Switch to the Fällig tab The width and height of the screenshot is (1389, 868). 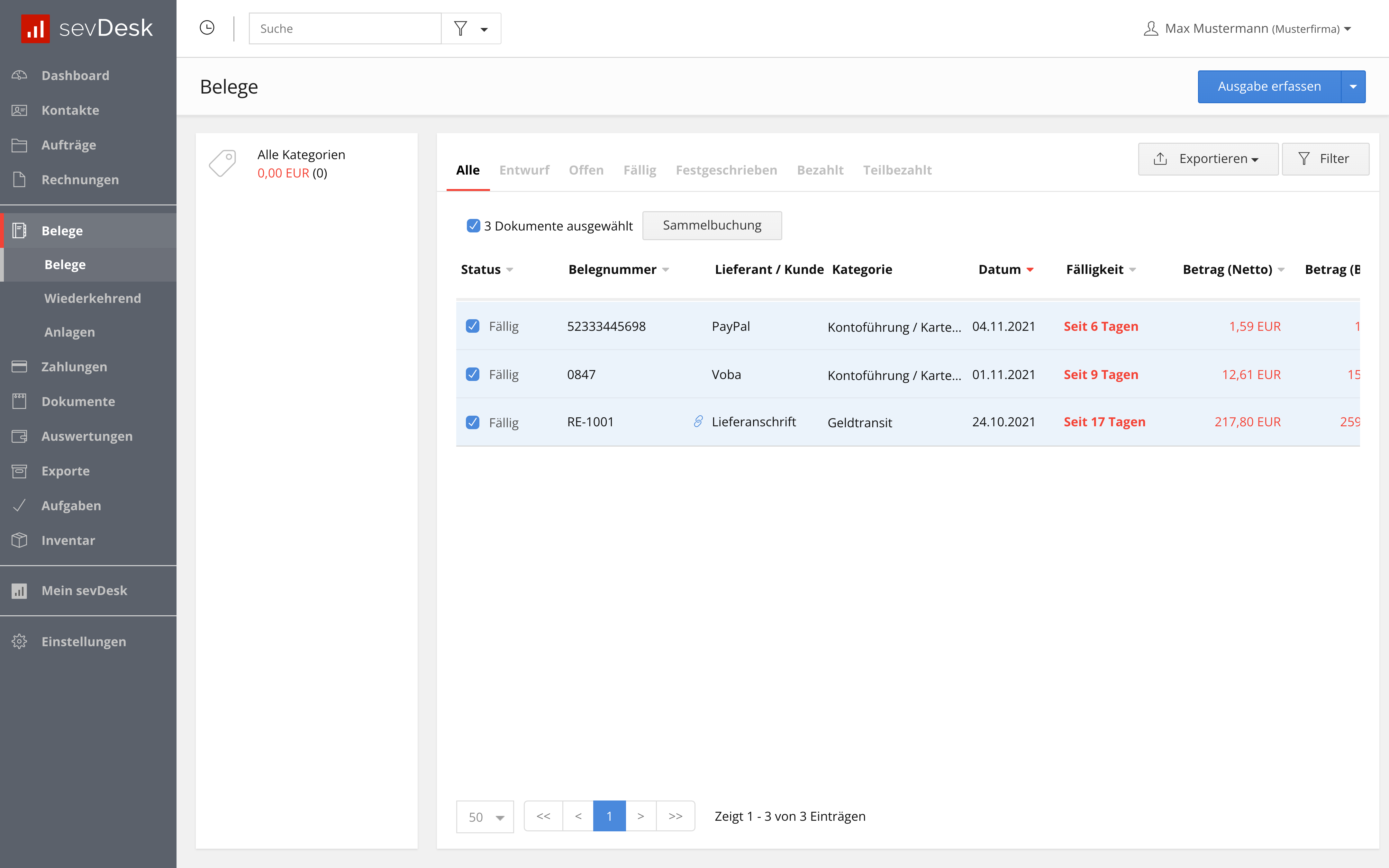pyautogui.click(x=640, y=170)
